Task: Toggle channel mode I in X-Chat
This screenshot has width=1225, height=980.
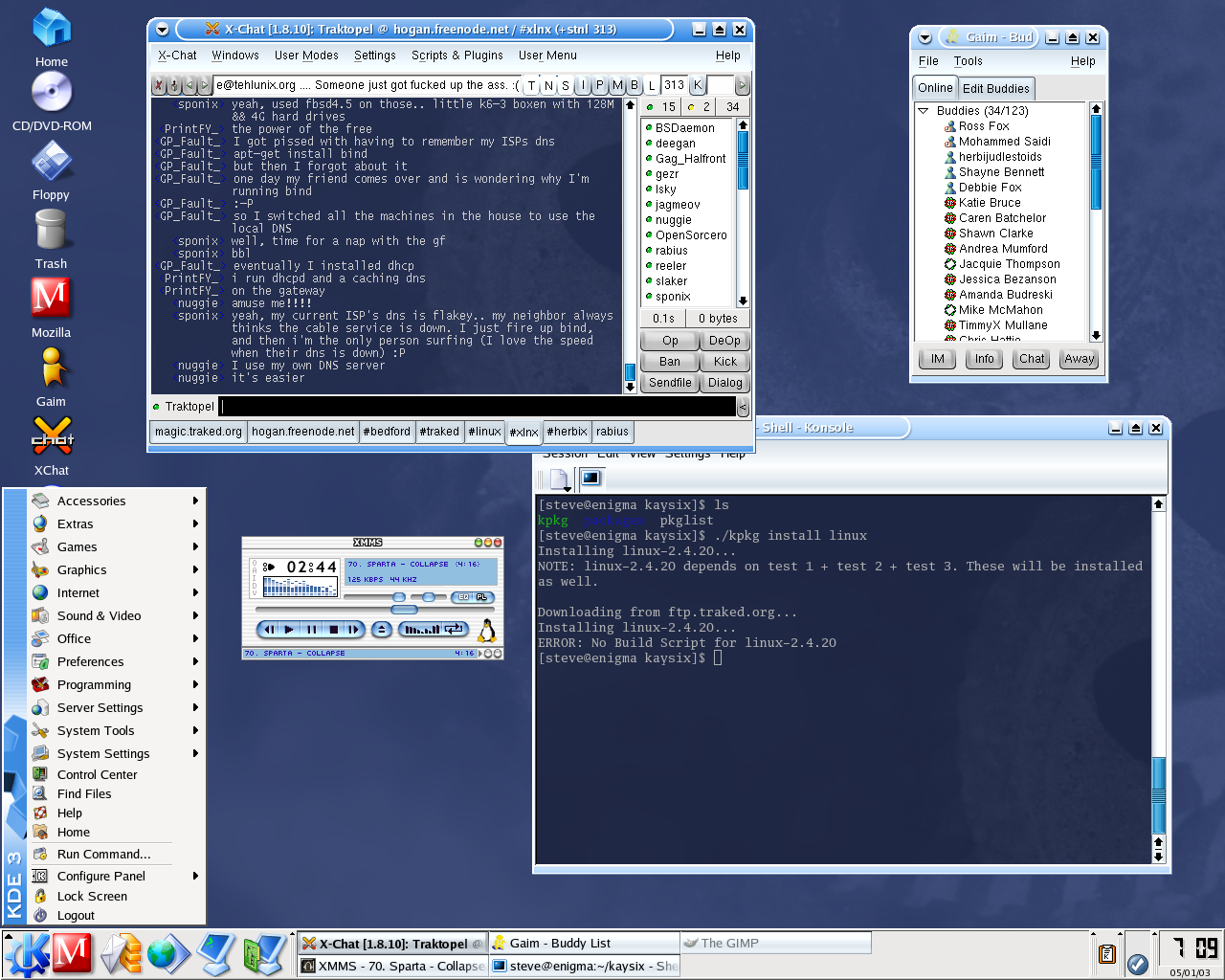Action: [583, 85]
